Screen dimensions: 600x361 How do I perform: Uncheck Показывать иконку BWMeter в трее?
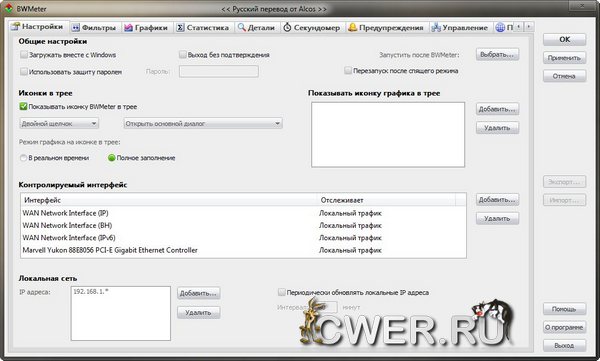coord(23,106)
